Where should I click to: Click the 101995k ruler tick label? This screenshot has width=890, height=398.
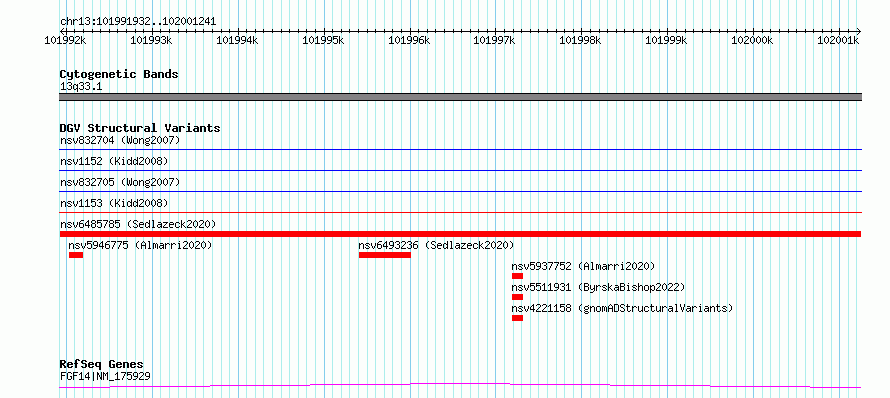click(323, 40)
